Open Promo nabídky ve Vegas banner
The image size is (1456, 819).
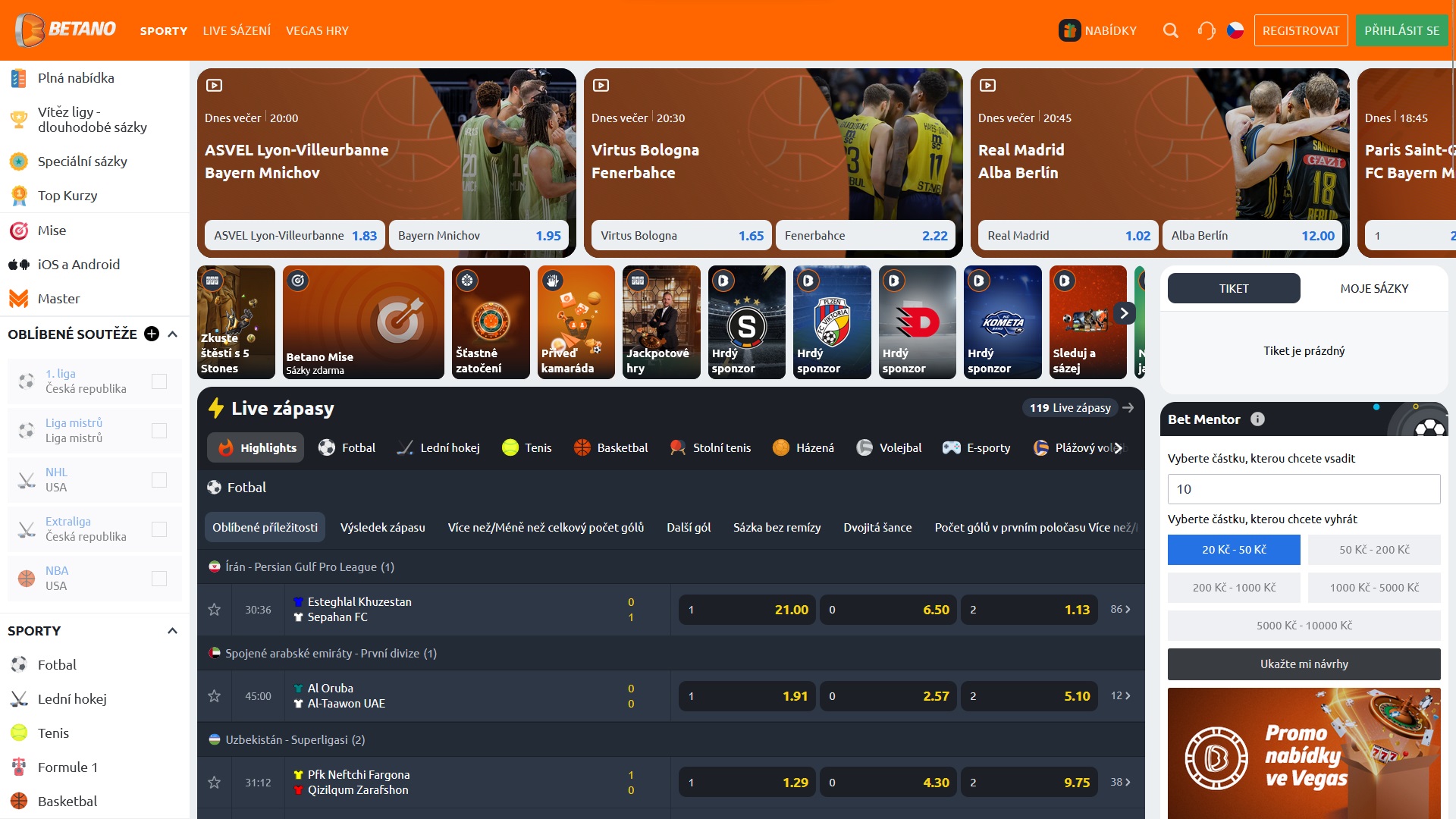pyautogui.click(x=1304, y=753)
